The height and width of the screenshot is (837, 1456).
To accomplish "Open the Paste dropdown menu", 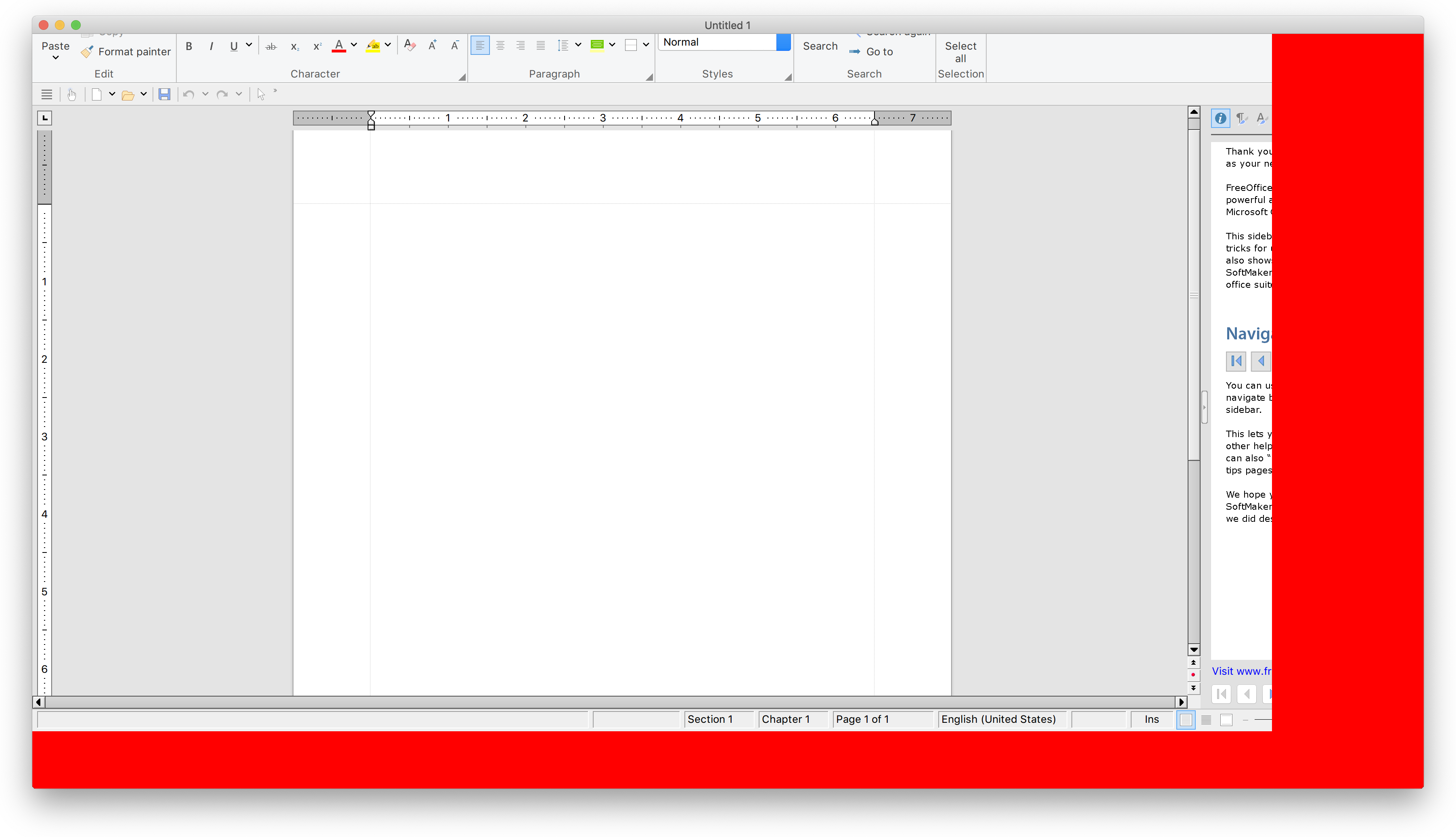I will point(56,57).
